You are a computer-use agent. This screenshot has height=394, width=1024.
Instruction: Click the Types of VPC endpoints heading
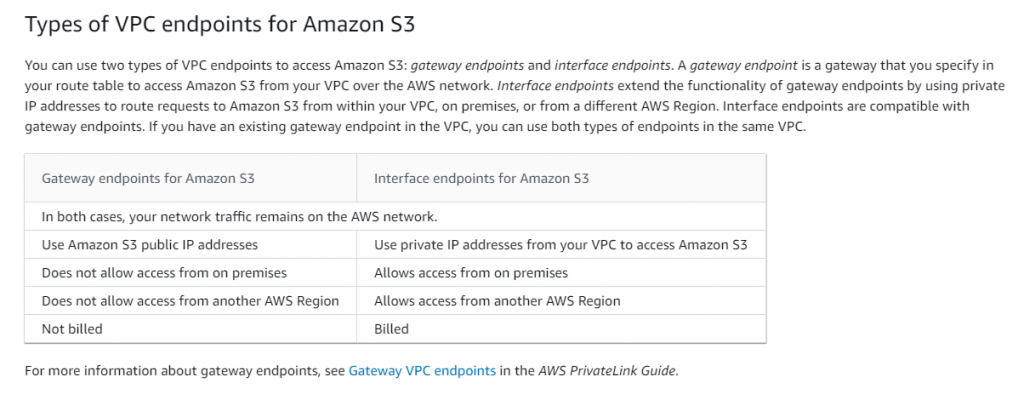[x=220, y=25]
